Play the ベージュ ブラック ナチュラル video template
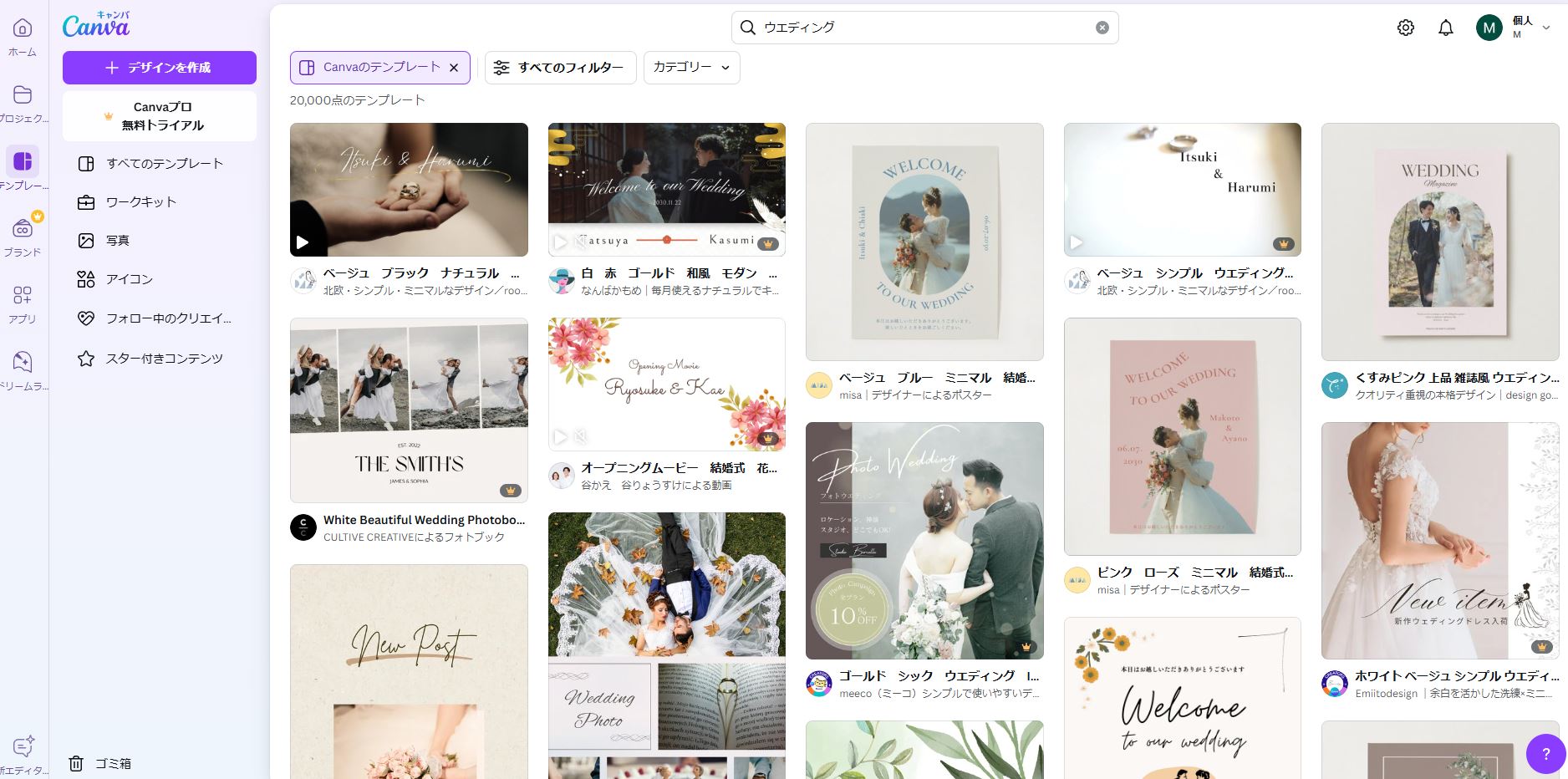The width and height of the screenshot is (1568, 779). (303, 242)
